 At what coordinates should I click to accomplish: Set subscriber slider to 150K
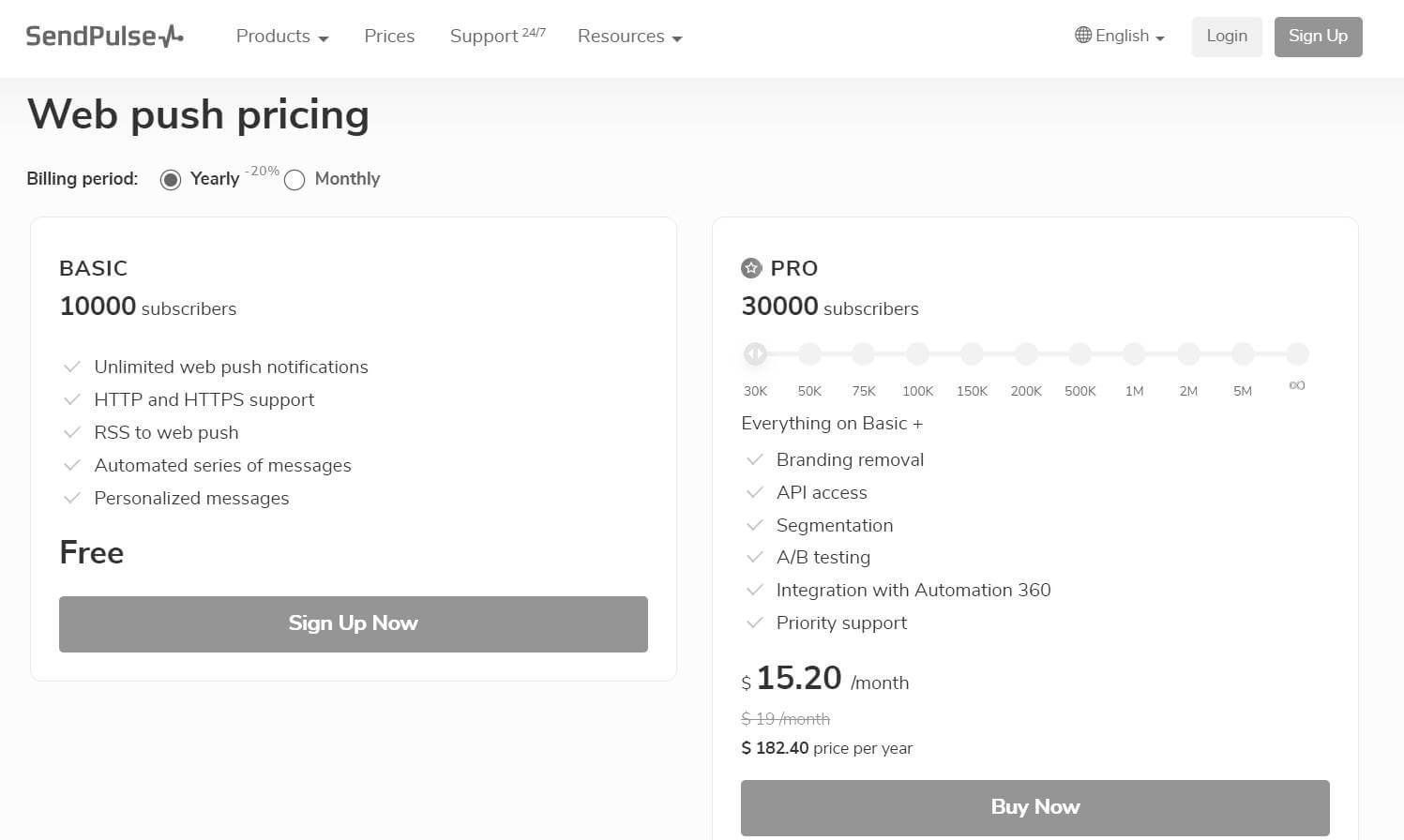tap(972, 353)
